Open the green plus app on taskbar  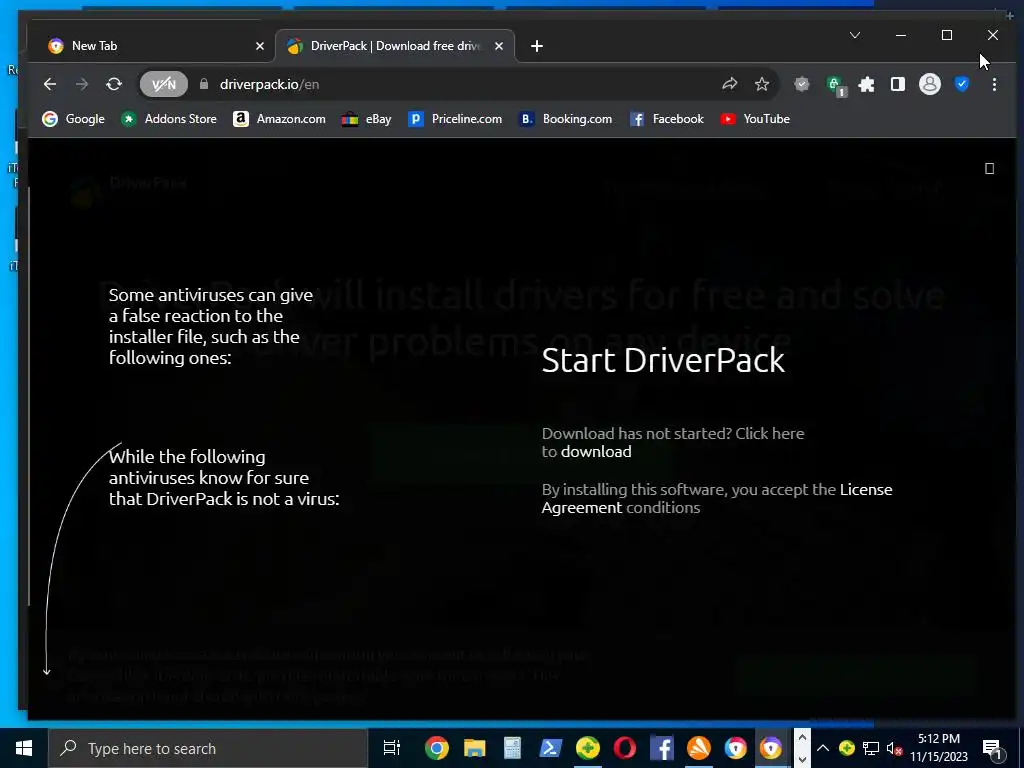click(588, 748)
